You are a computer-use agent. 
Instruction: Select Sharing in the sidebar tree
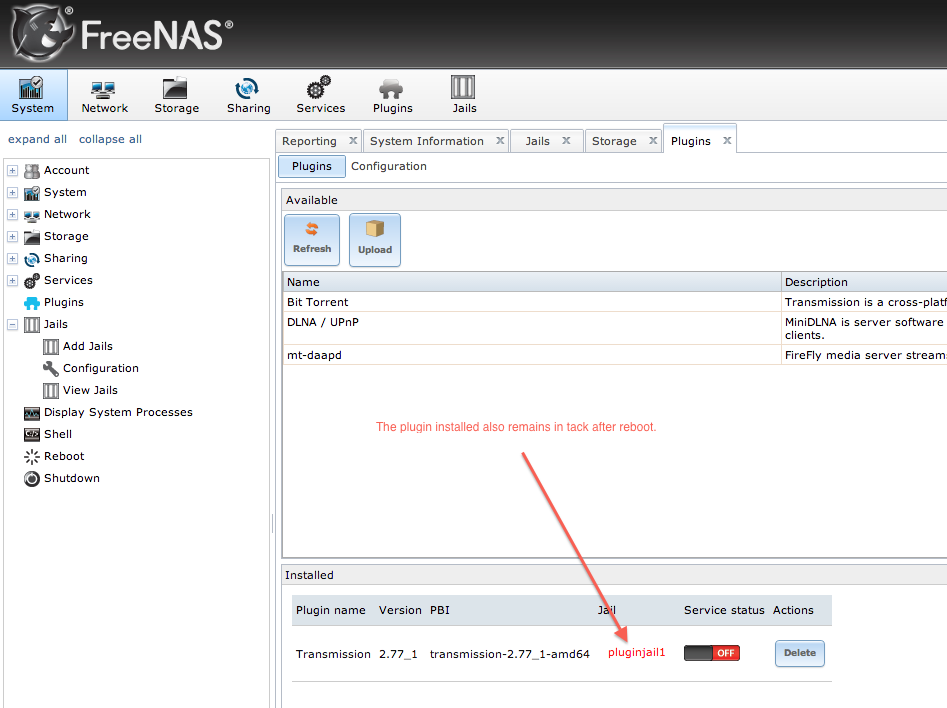coord(66,259)
